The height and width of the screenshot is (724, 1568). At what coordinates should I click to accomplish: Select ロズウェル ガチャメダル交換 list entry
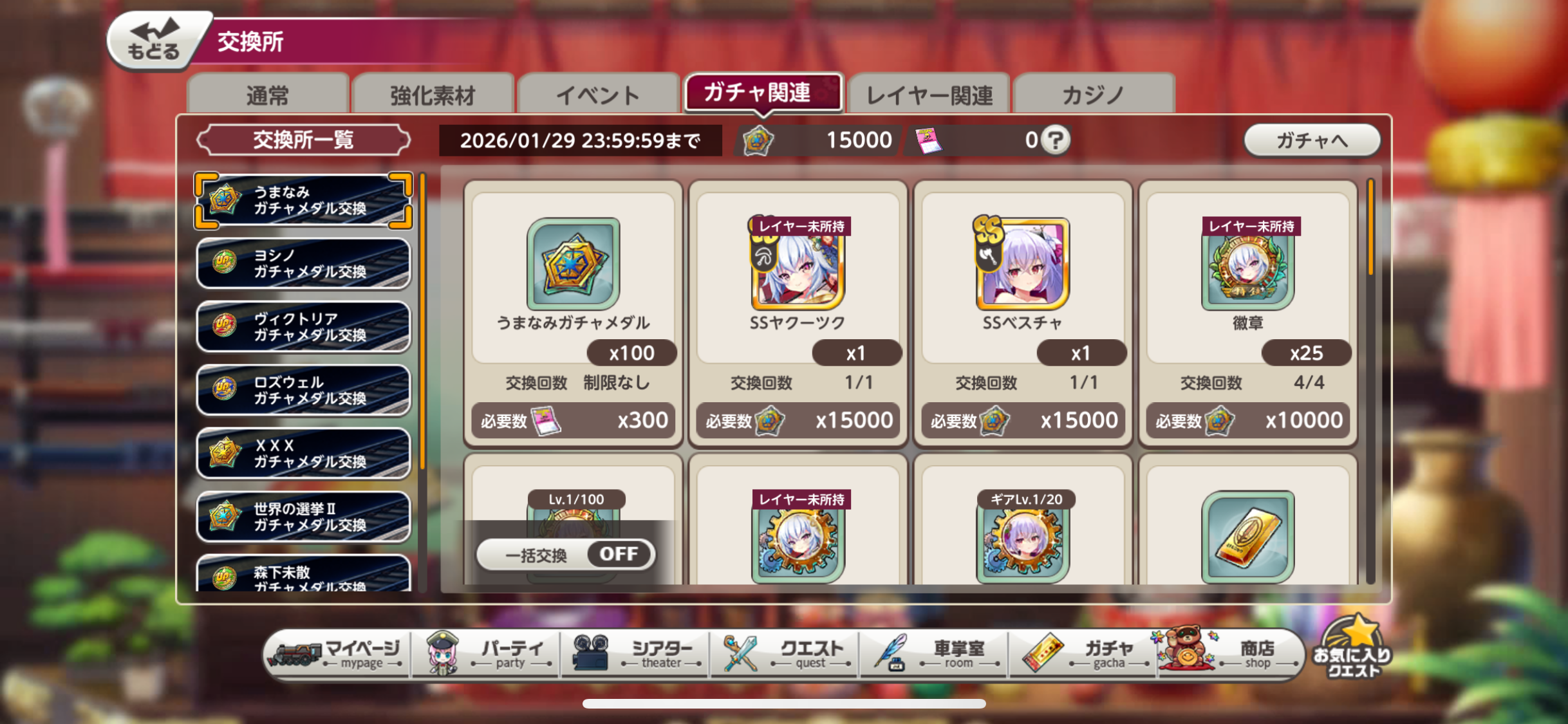tap(303, 391)
